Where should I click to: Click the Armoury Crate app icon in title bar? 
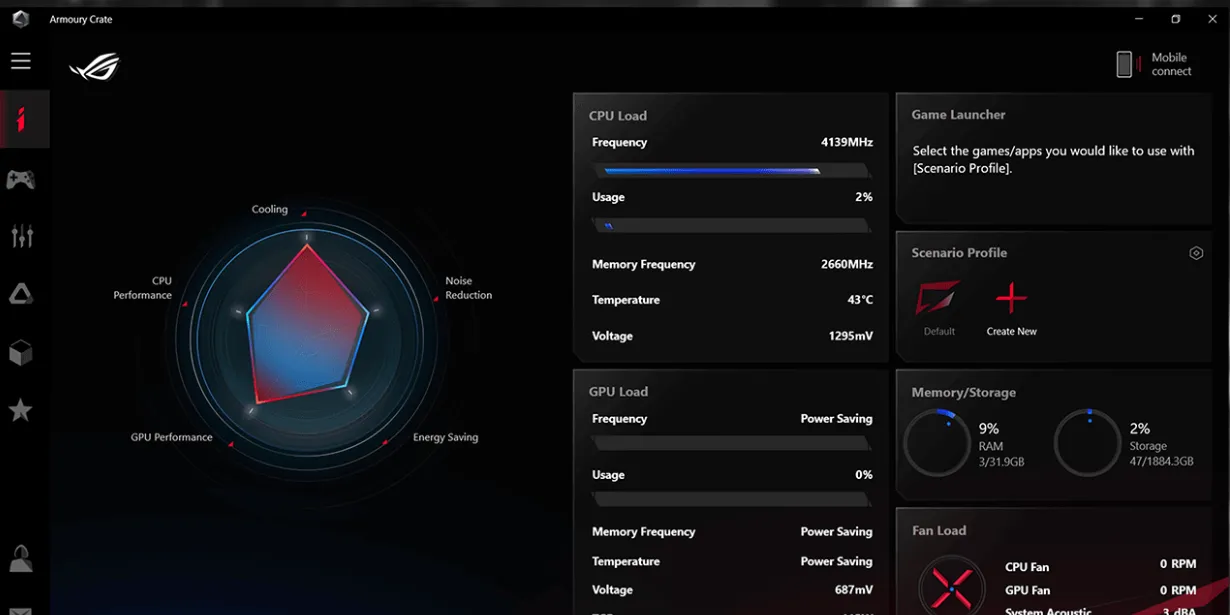pos(20,19)
